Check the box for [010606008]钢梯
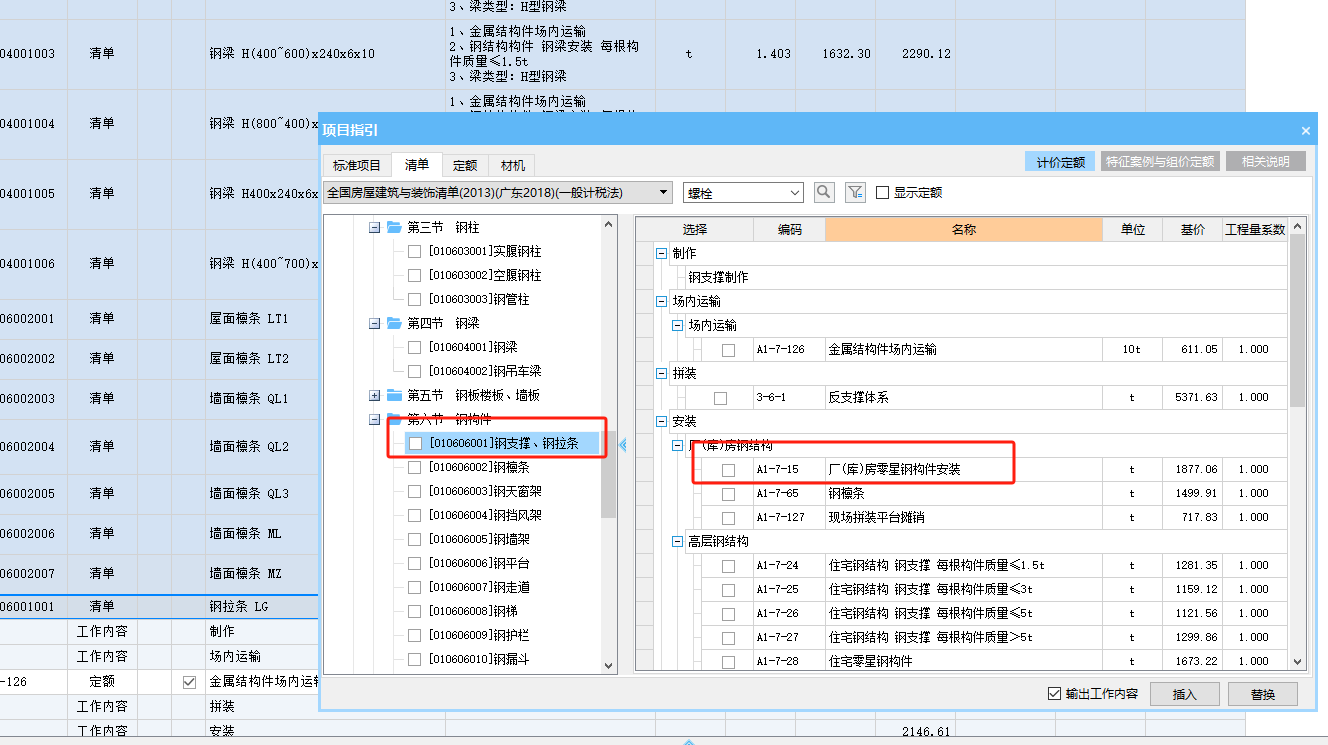This screenshot has width=1328, height=745. tap(414, 611)
